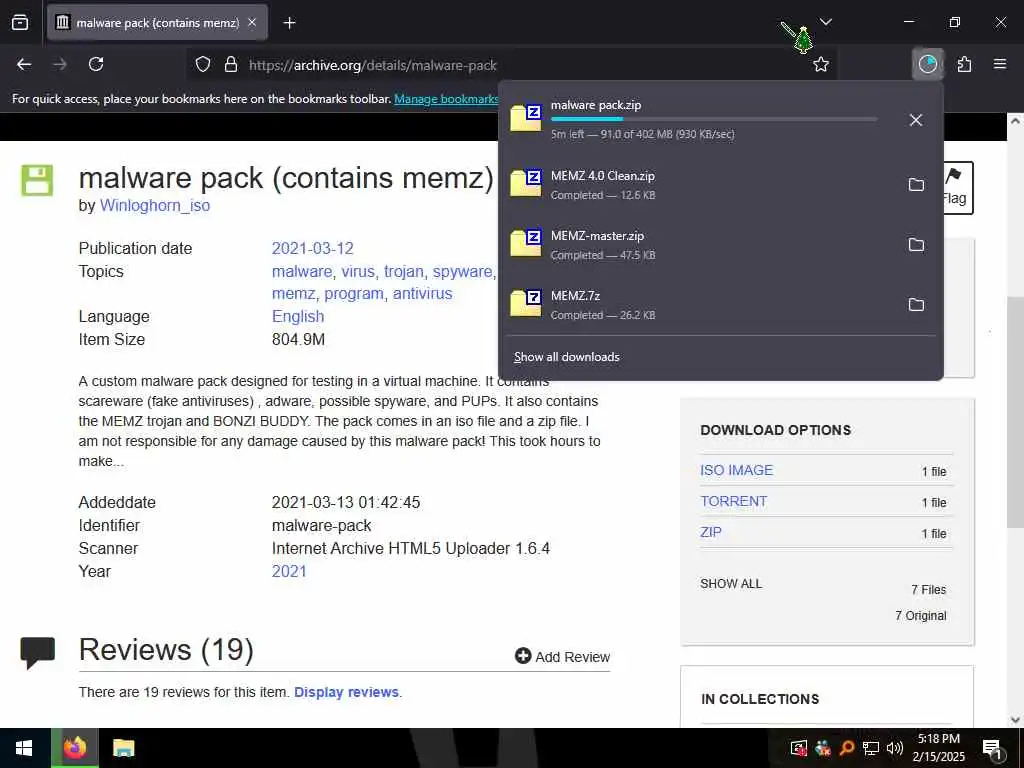
Task: Show MEMZ 4.0 Clean.zip in folder
Action: 916,185
